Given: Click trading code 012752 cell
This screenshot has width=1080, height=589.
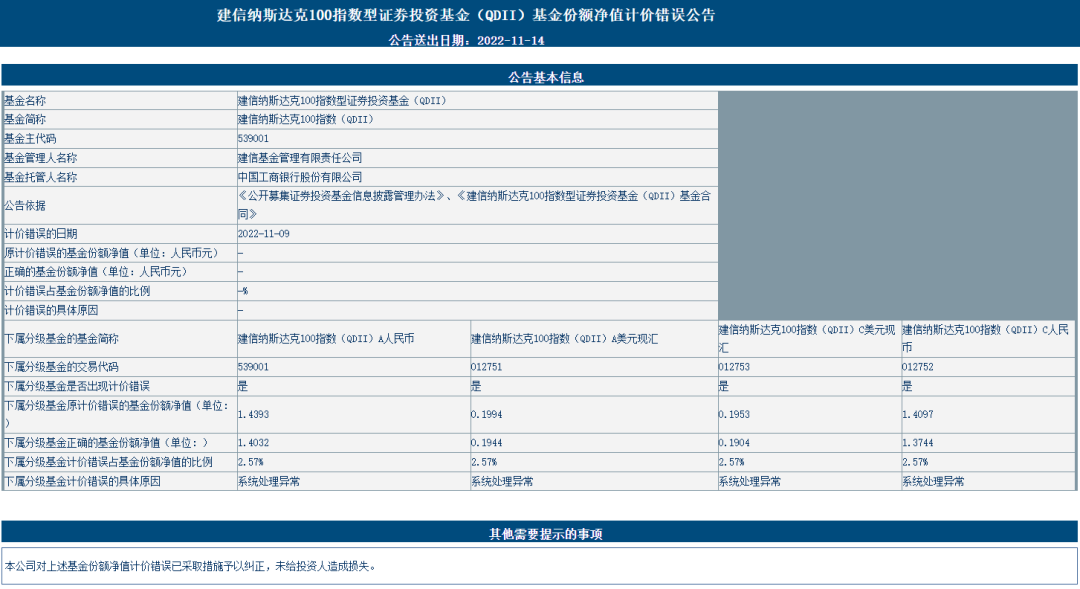Looking at the screenshot, I should (988, 366).
